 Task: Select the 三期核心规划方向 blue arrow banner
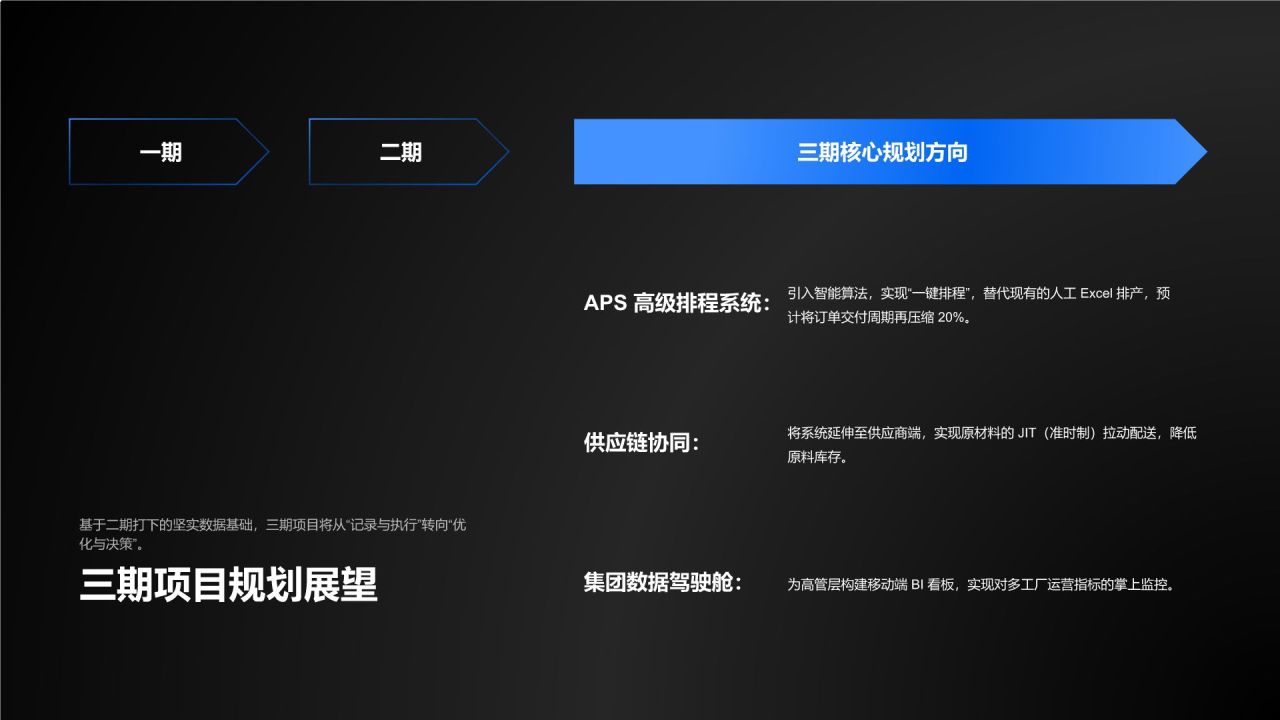click(890, 152)
